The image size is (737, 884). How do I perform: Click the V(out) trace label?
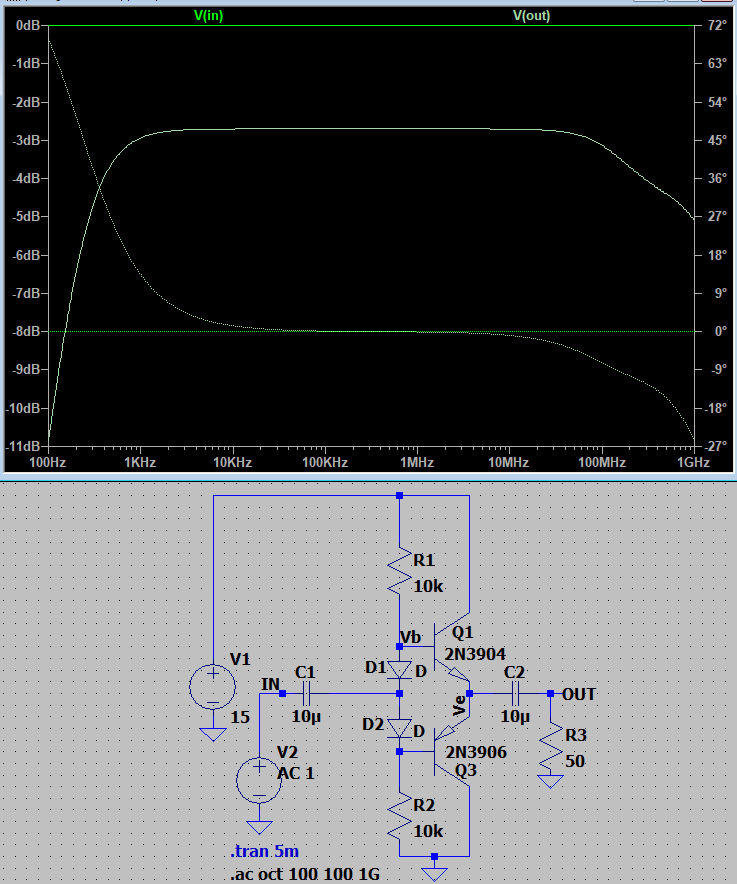[x=531, y=15]
